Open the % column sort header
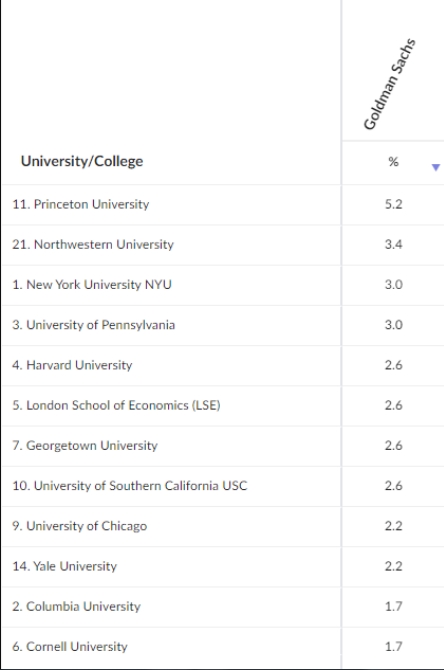444x670 pixels. 393,162
